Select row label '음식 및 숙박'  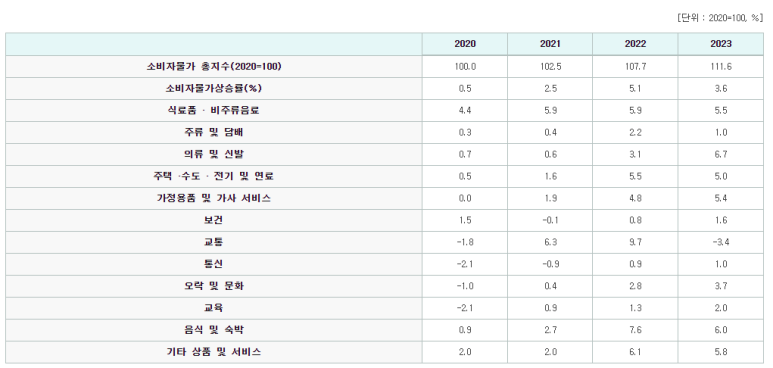coord(214,330)
